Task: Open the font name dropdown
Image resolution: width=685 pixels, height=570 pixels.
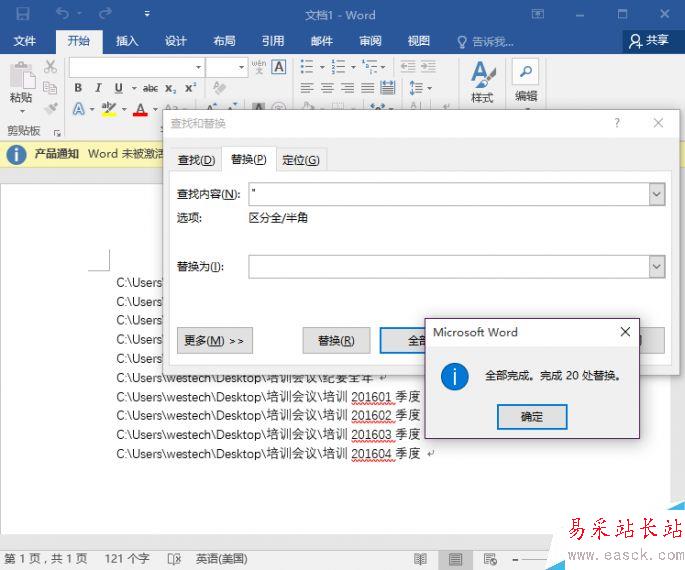Action: coord(198,67)
